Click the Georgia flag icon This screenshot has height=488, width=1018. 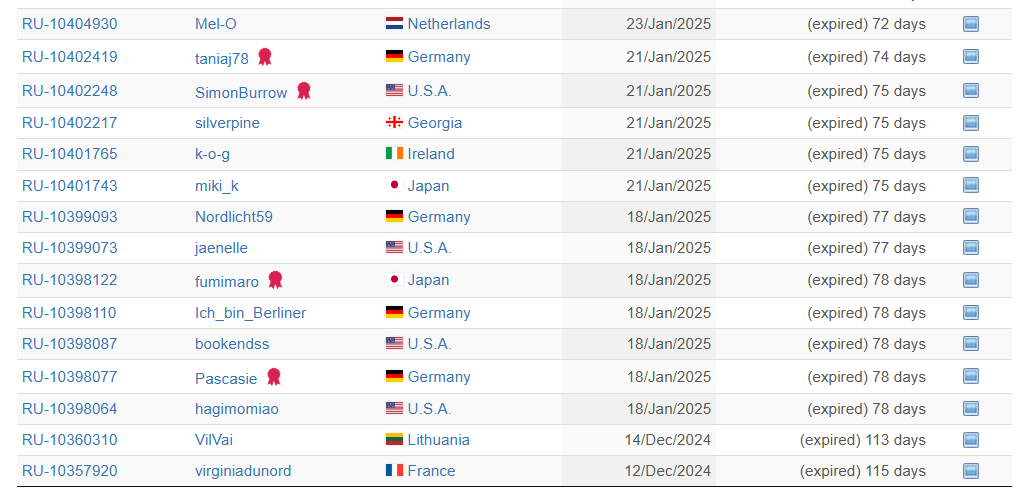pos(394,123)
